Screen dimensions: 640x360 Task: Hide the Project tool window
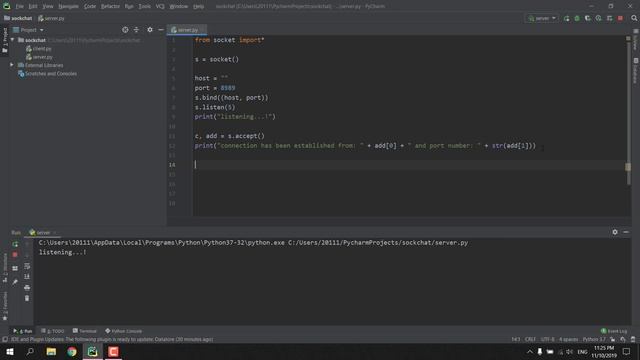coord(161,30)
